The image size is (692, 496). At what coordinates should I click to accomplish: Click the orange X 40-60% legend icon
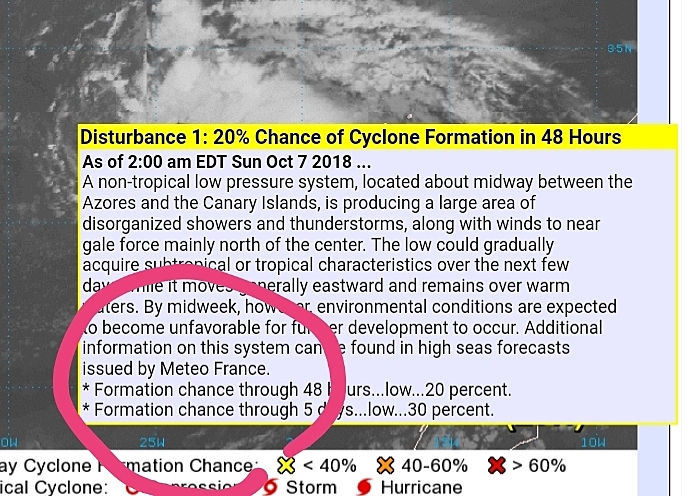coord(385,465)
